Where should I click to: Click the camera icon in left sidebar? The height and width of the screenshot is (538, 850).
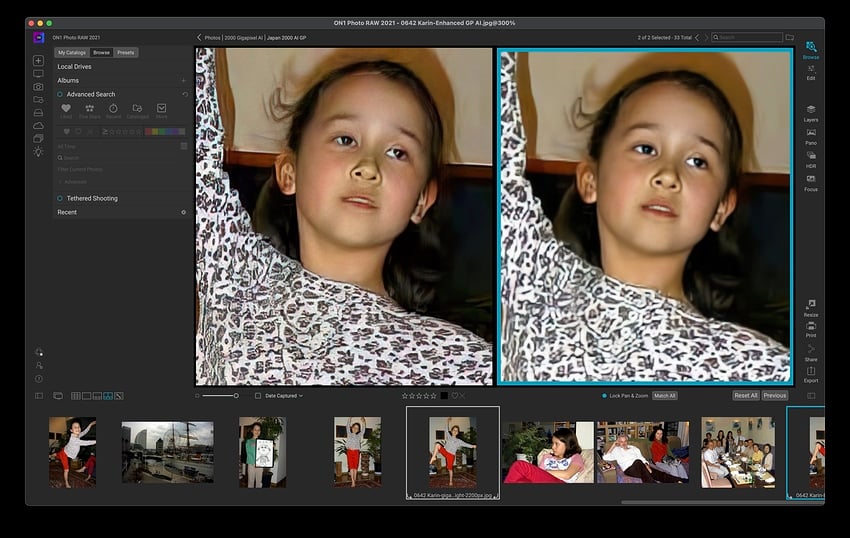pyautogui.click(x=38, y=87)
